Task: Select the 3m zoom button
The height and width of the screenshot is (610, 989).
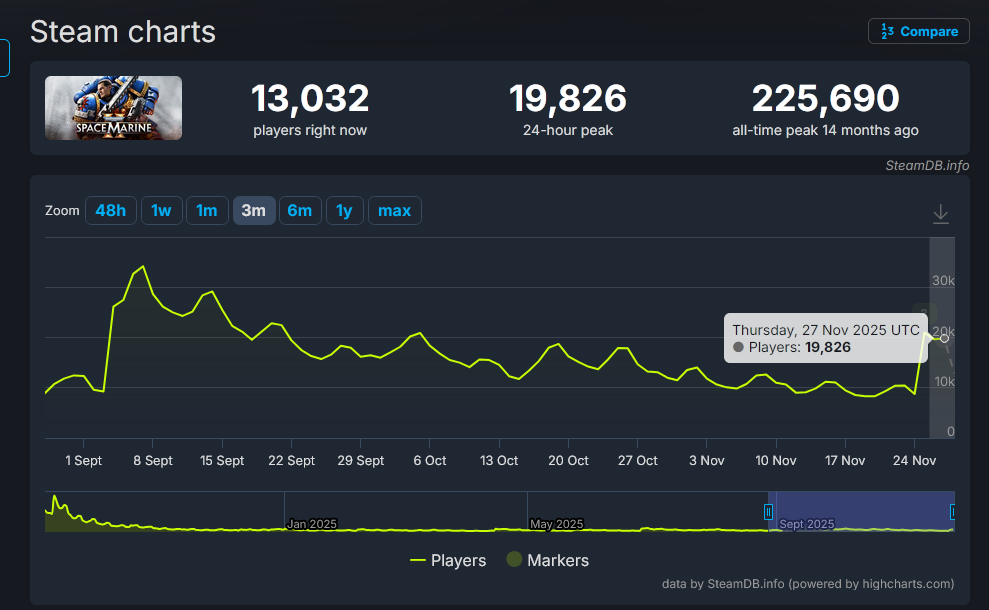Action: click(253, 211)
